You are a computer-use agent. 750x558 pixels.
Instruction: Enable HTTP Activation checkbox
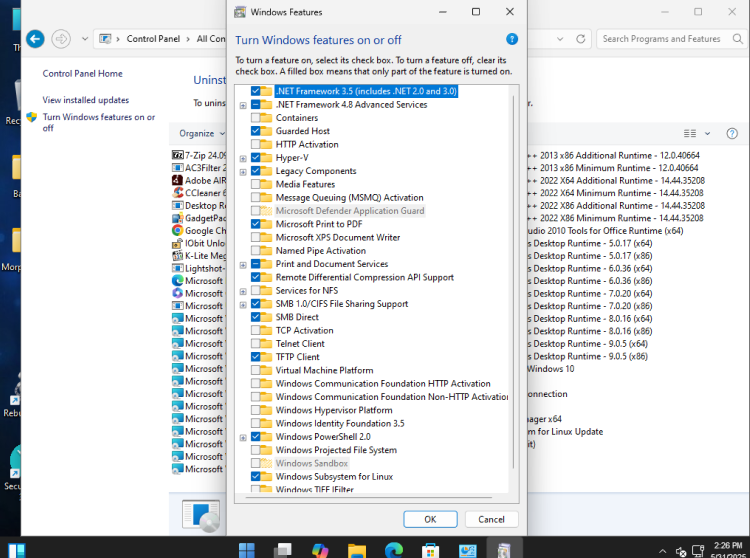pos(255,144)
